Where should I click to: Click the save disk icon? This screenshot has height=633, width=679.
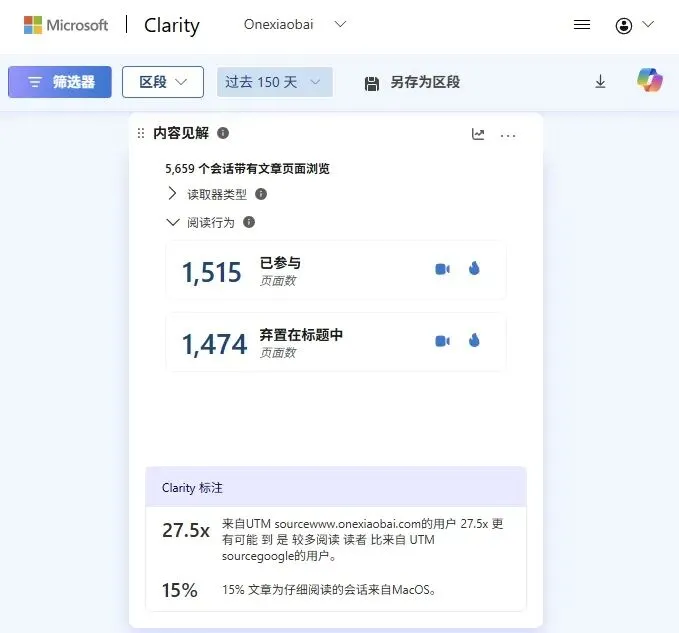[x=372, y=84]
